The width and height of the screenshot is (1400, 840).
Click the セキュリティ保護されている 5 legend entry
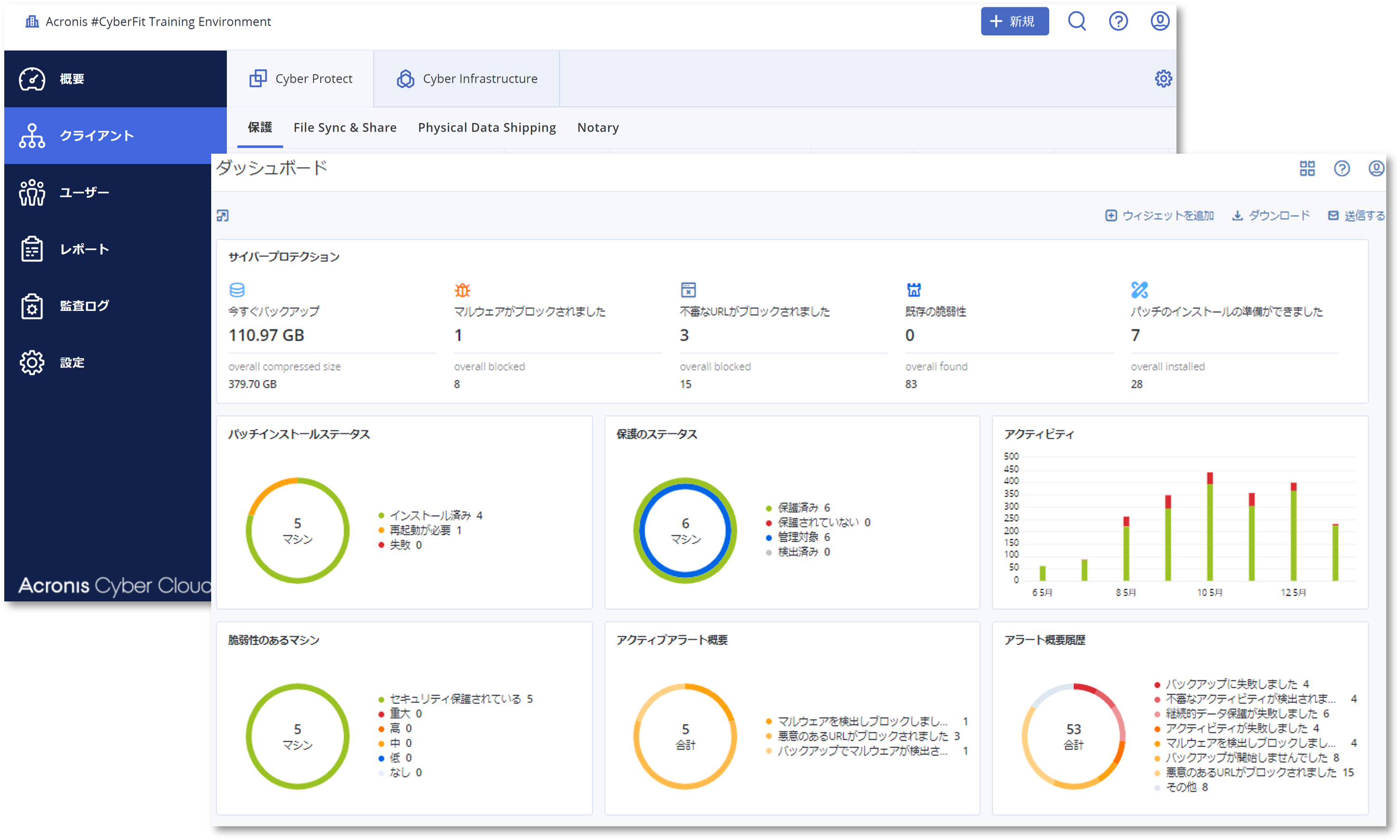[455, 699]
